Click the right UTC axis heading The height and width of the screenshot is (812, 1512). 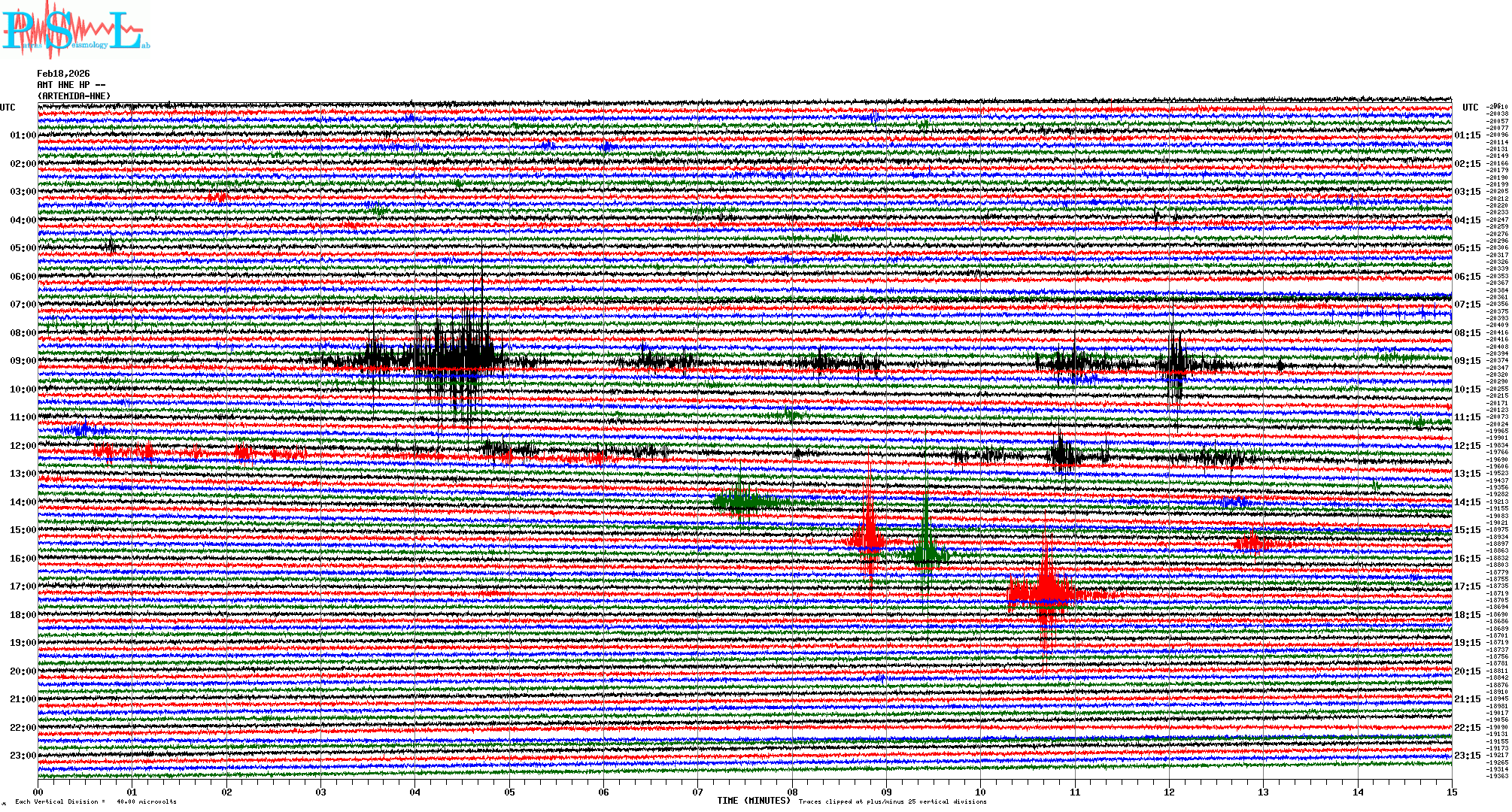1470,108
